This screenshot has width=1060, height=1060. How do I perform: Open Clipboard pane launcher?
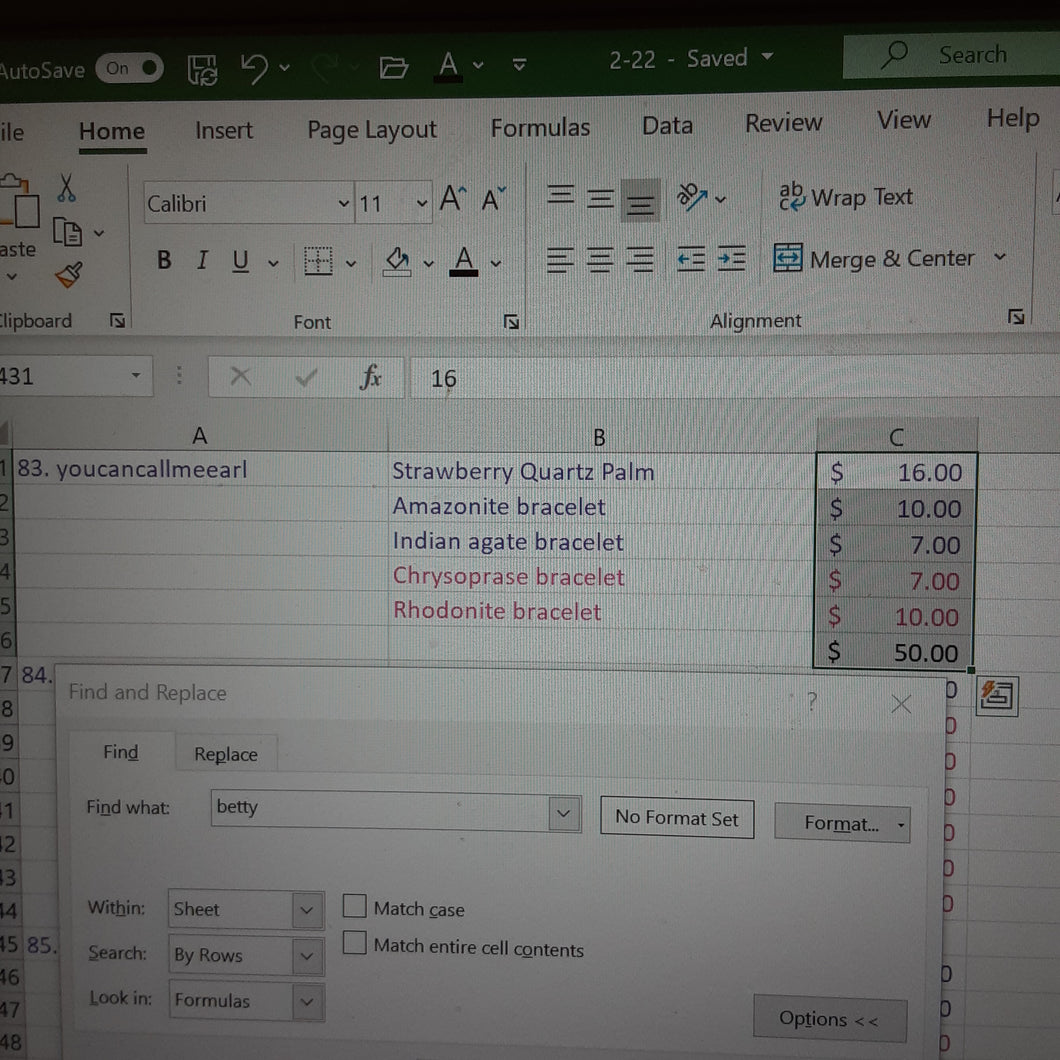coord(117,320)
